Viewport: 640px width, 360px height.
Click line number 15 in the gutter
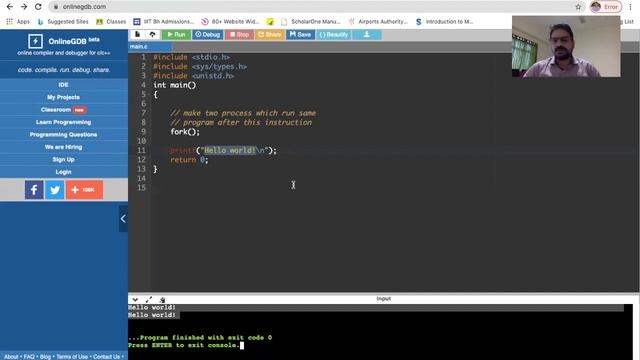(x=141, y=188)
